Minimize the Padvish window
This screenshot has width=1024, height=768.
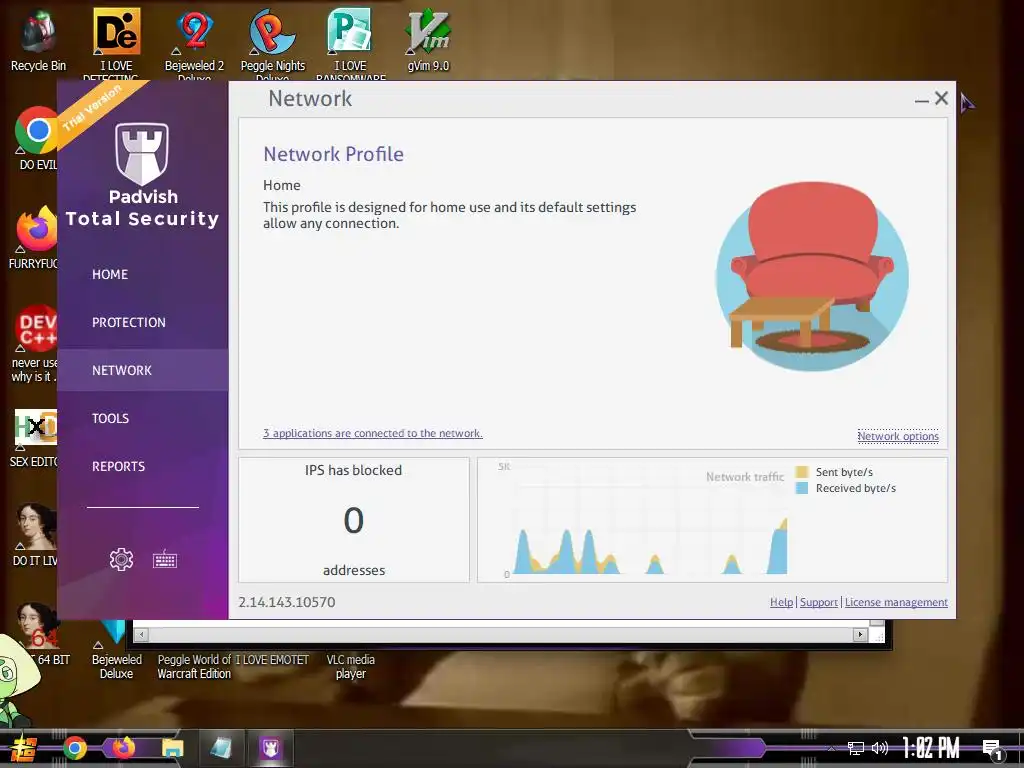point(921,99)
